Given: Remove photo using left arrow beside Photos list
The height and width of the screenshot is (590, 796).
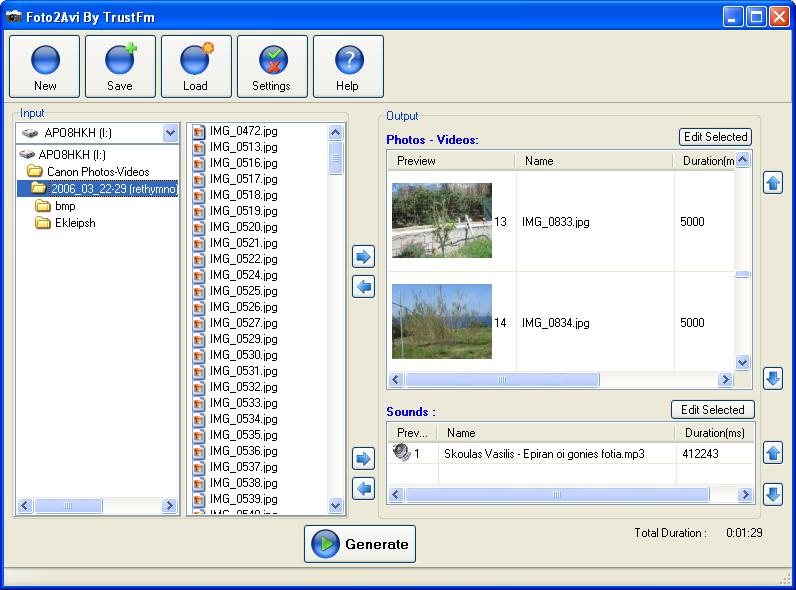Looking at the screenshot, I should click(364, 287).
